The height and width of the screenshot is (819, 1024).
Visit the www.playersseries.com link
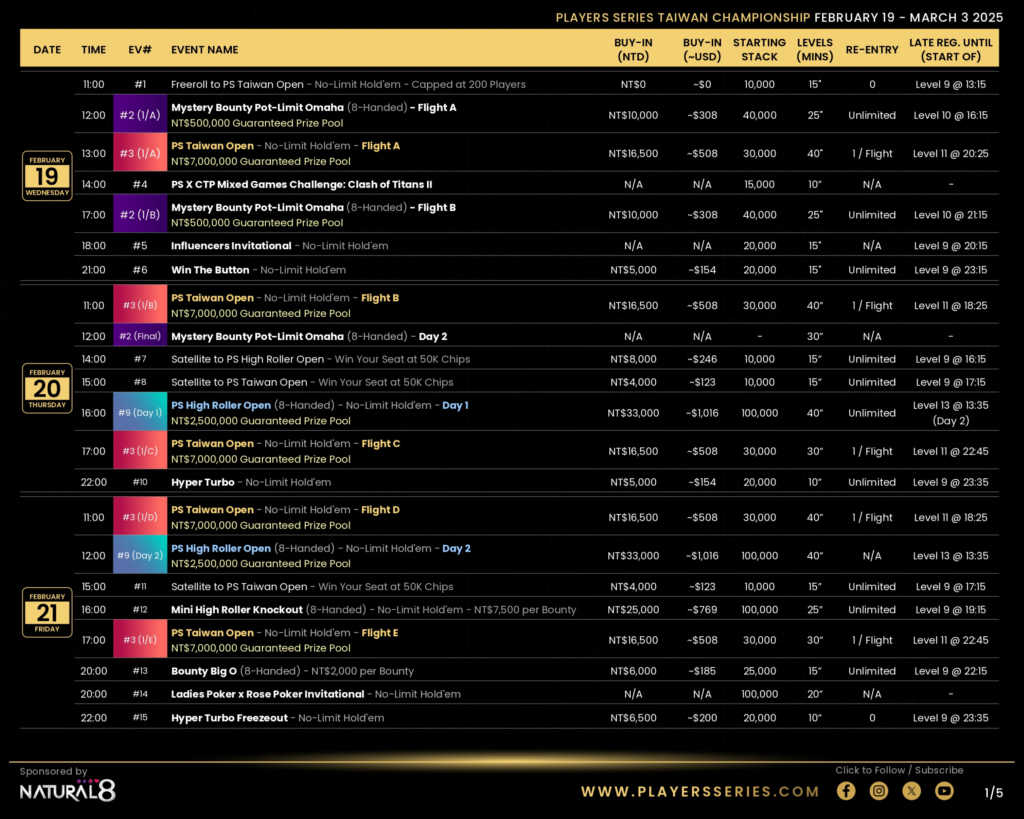(x=700, y=791)
